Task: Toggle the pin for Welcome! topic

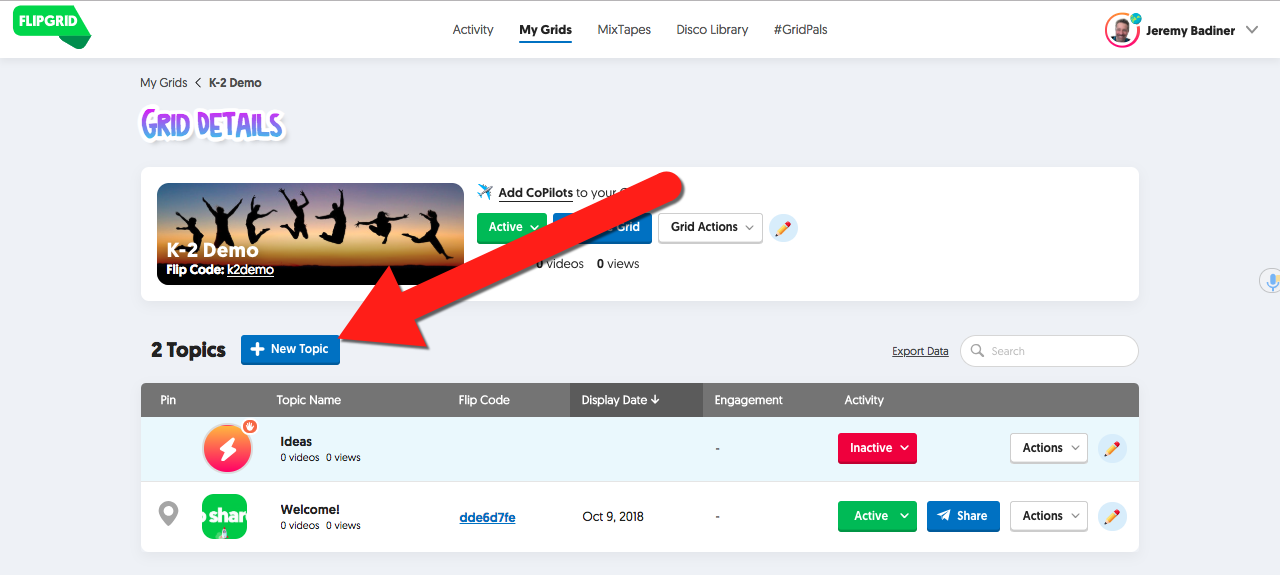Action: coord(169,515)
